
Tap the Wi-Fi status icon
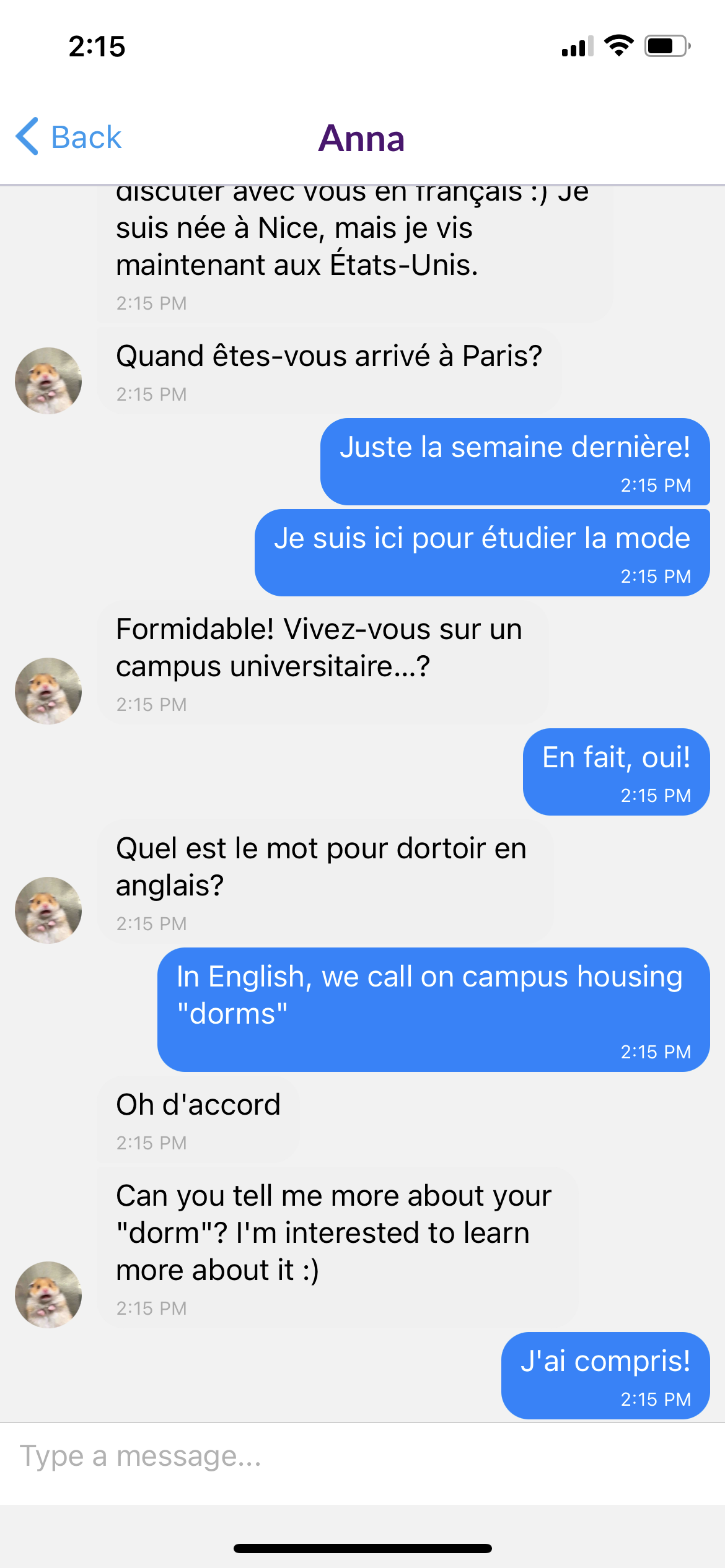[618, 46]
